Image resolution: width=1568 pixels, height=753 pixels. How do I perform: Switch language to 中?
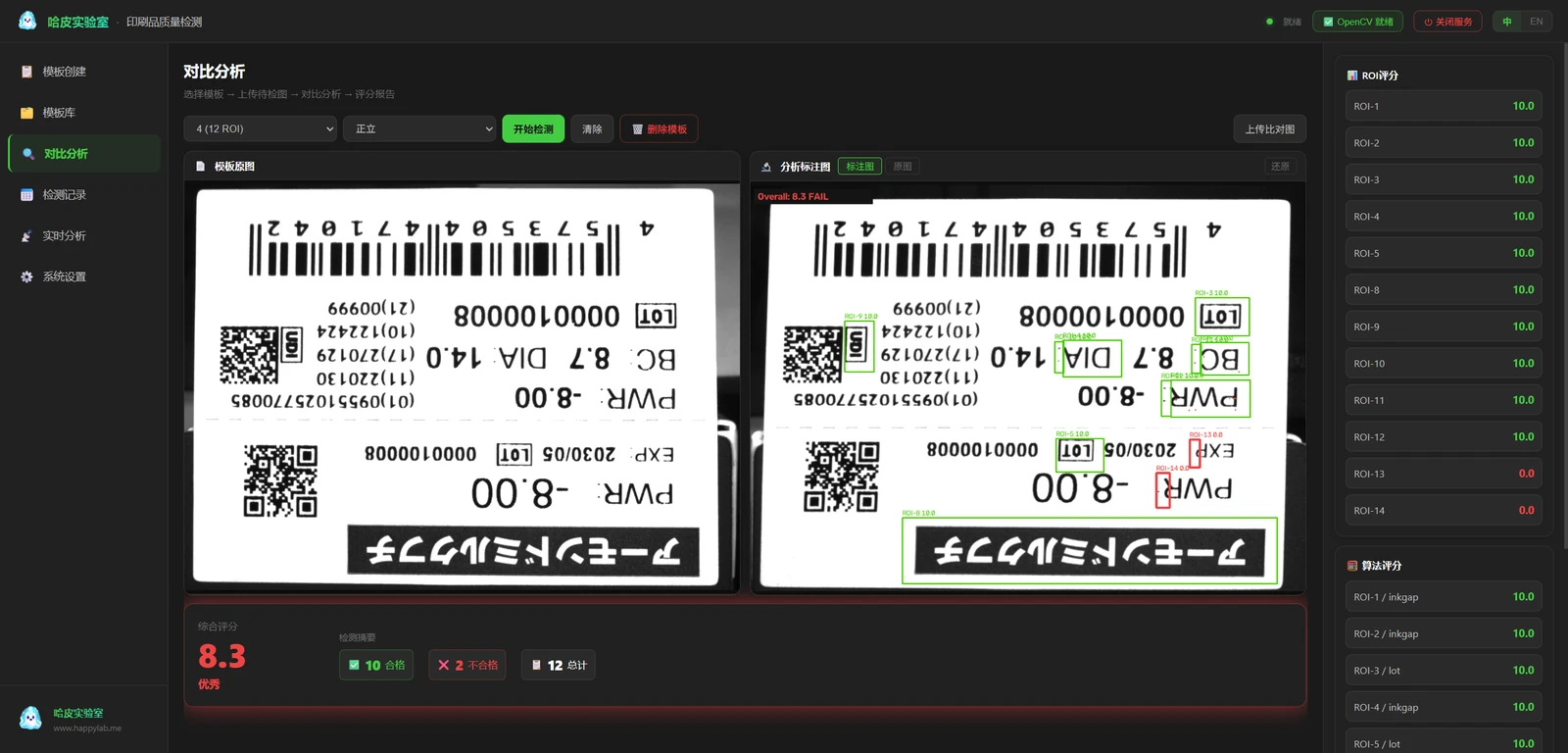[x=1507, y=22]
